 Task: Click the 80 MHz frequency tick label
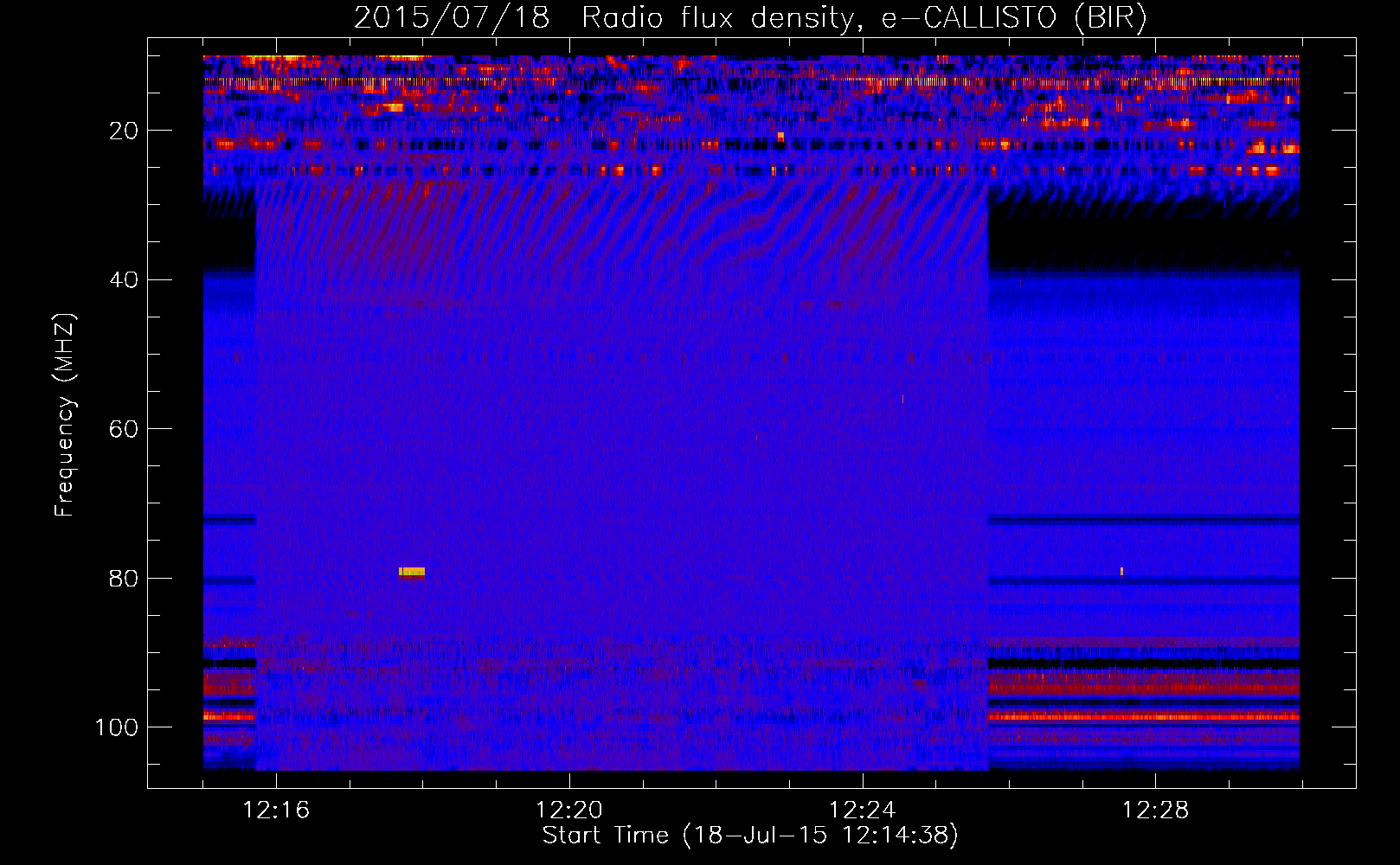point(125,579)
